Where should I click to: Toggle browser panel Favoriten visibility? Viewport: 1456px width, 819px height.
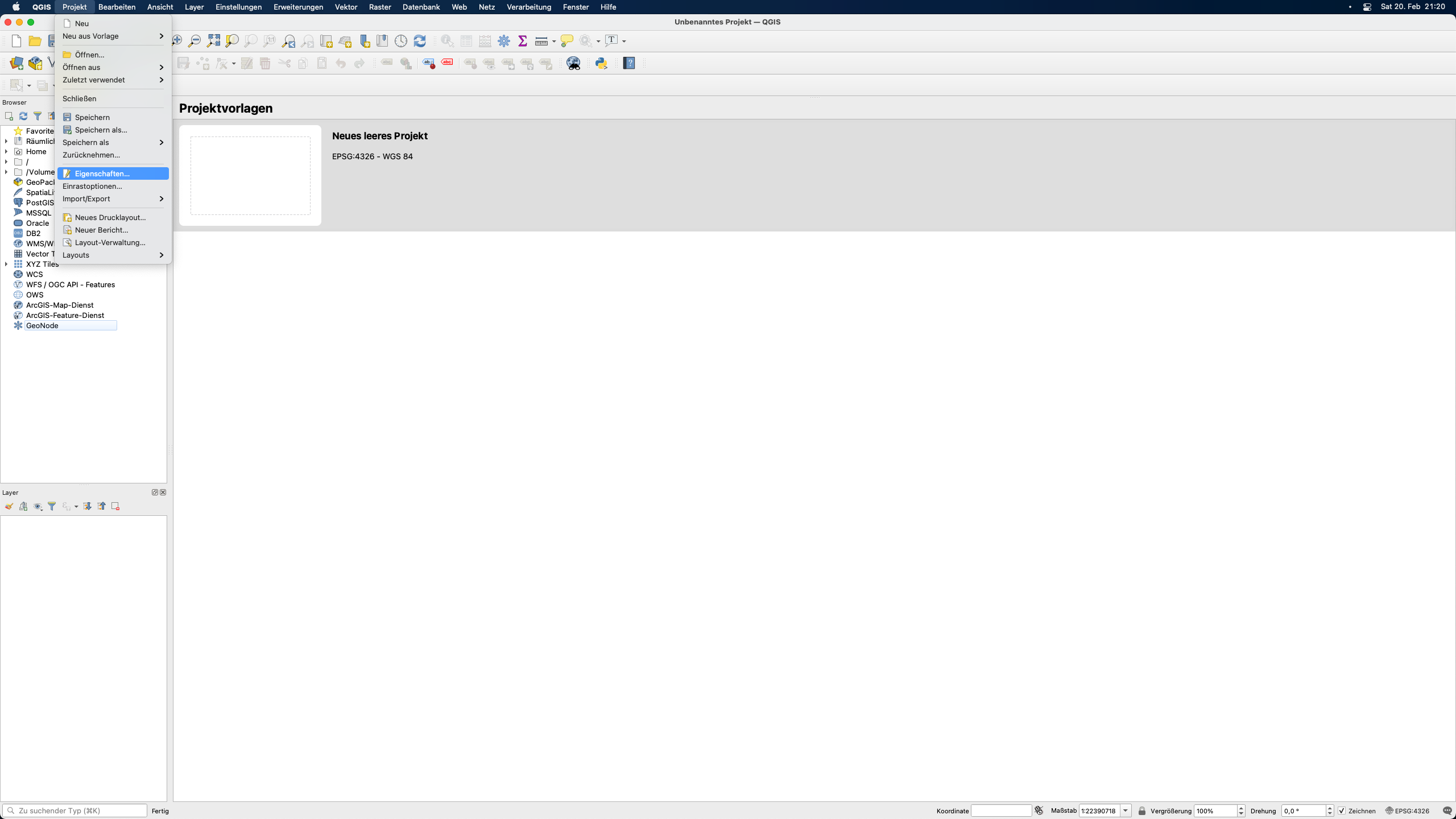click(7, 130)
